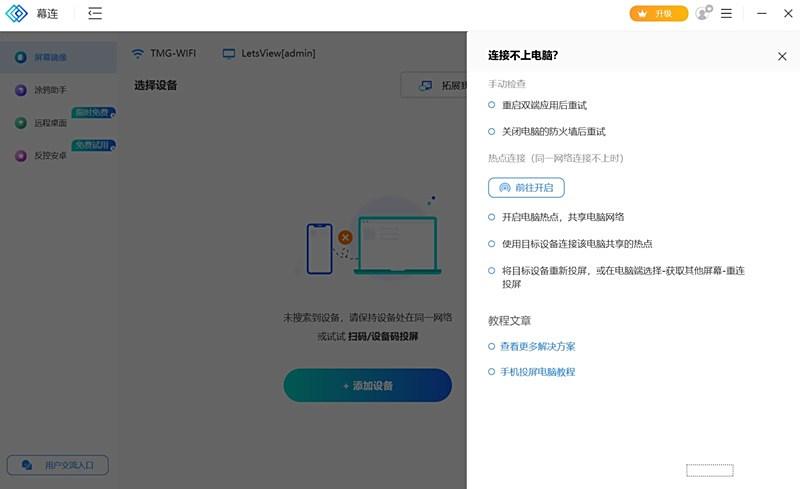Select 涂鸦助手 in the sidebar
The image size is (800, 489).
coord(50,90)
